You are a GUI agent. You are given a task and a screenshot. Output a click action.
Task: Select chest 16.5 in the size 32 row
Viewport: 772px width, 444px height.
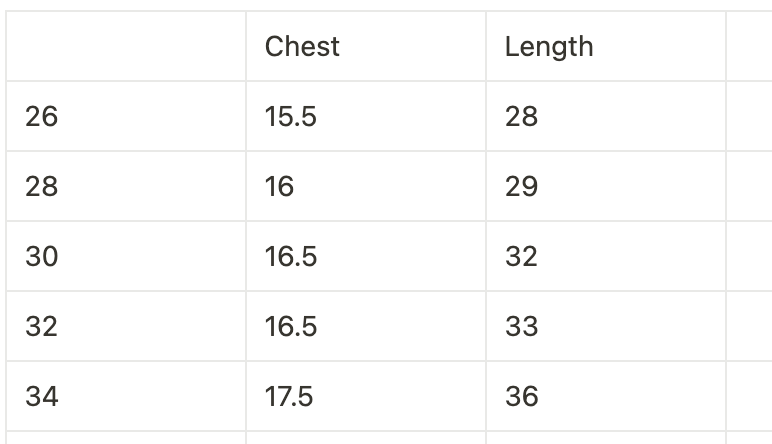365,327
